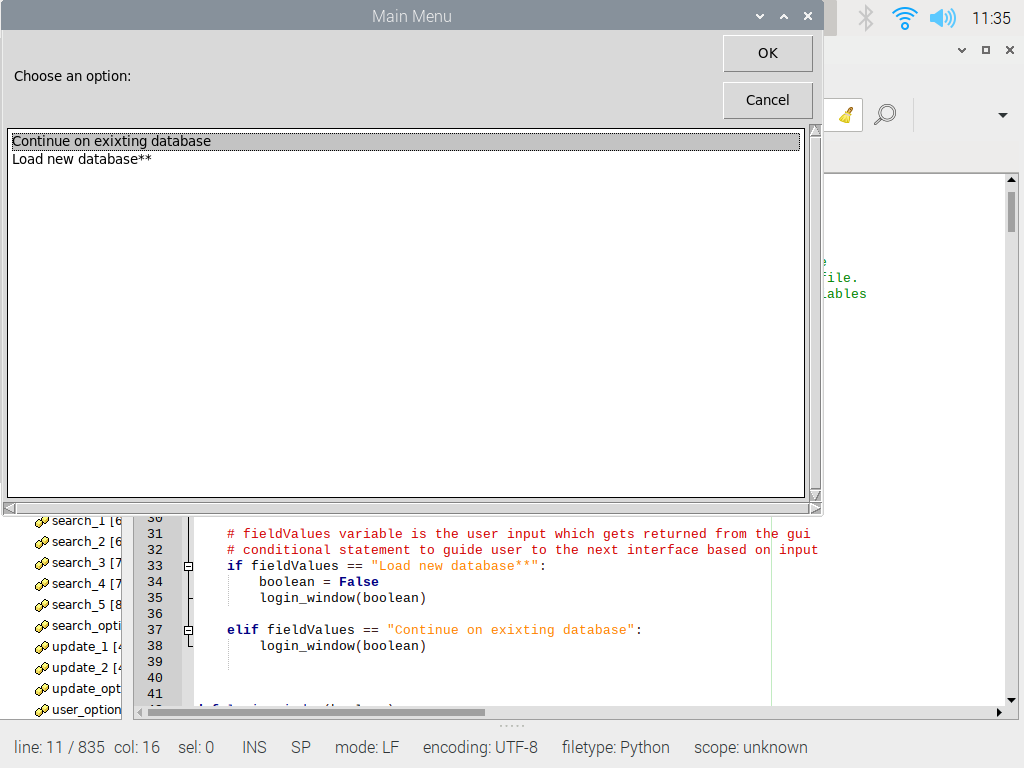Screen dimensions: 1024x768
Task: Open the dropdown arrow near top right
Action: pyautogui.click(x=1003, y=114)
